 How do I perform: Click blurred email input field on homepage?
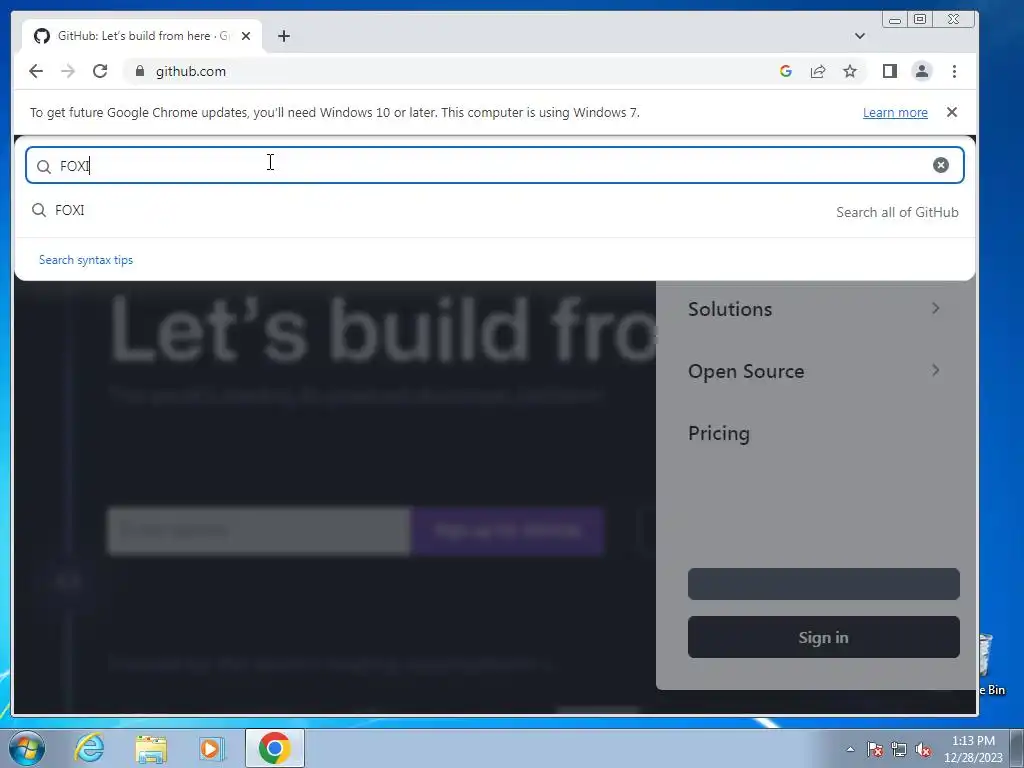(259, 531)
